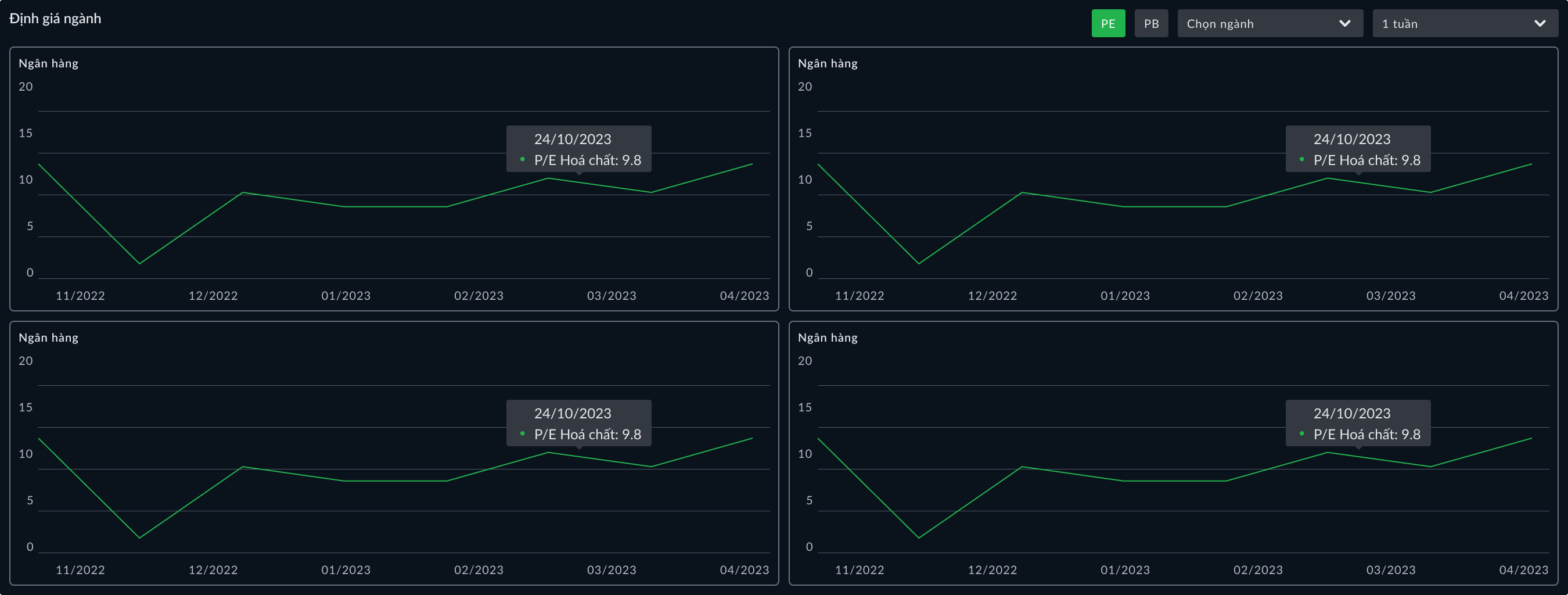Click the 24/10/2023 tooltip date in top-right chart
This screenshot has width=1568, height=595.
pos(1351,139)
